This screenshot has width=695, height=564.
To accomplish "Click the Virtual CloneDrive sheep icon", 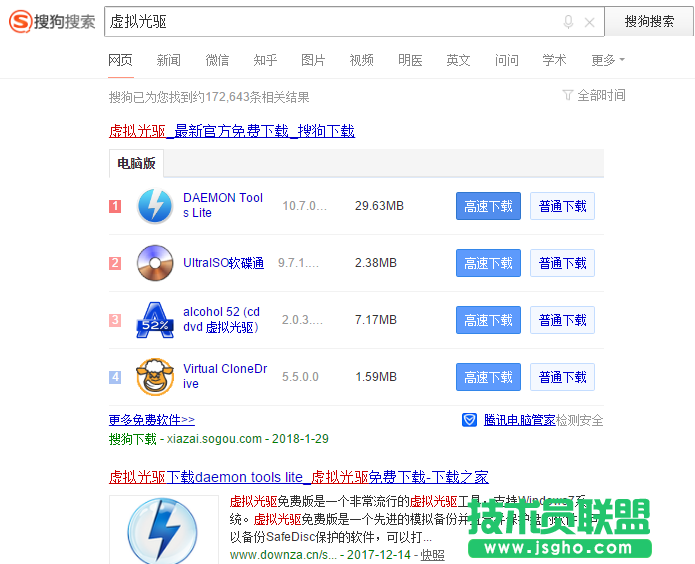I will pos(155,377).
